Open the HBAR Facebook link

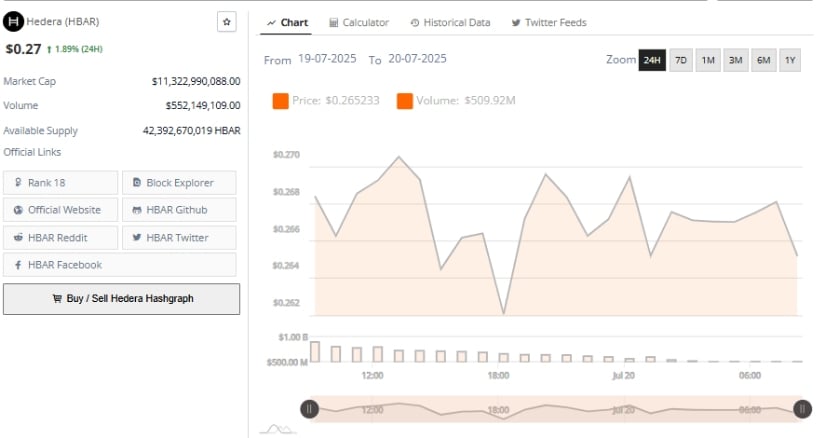tap(120, 265)
